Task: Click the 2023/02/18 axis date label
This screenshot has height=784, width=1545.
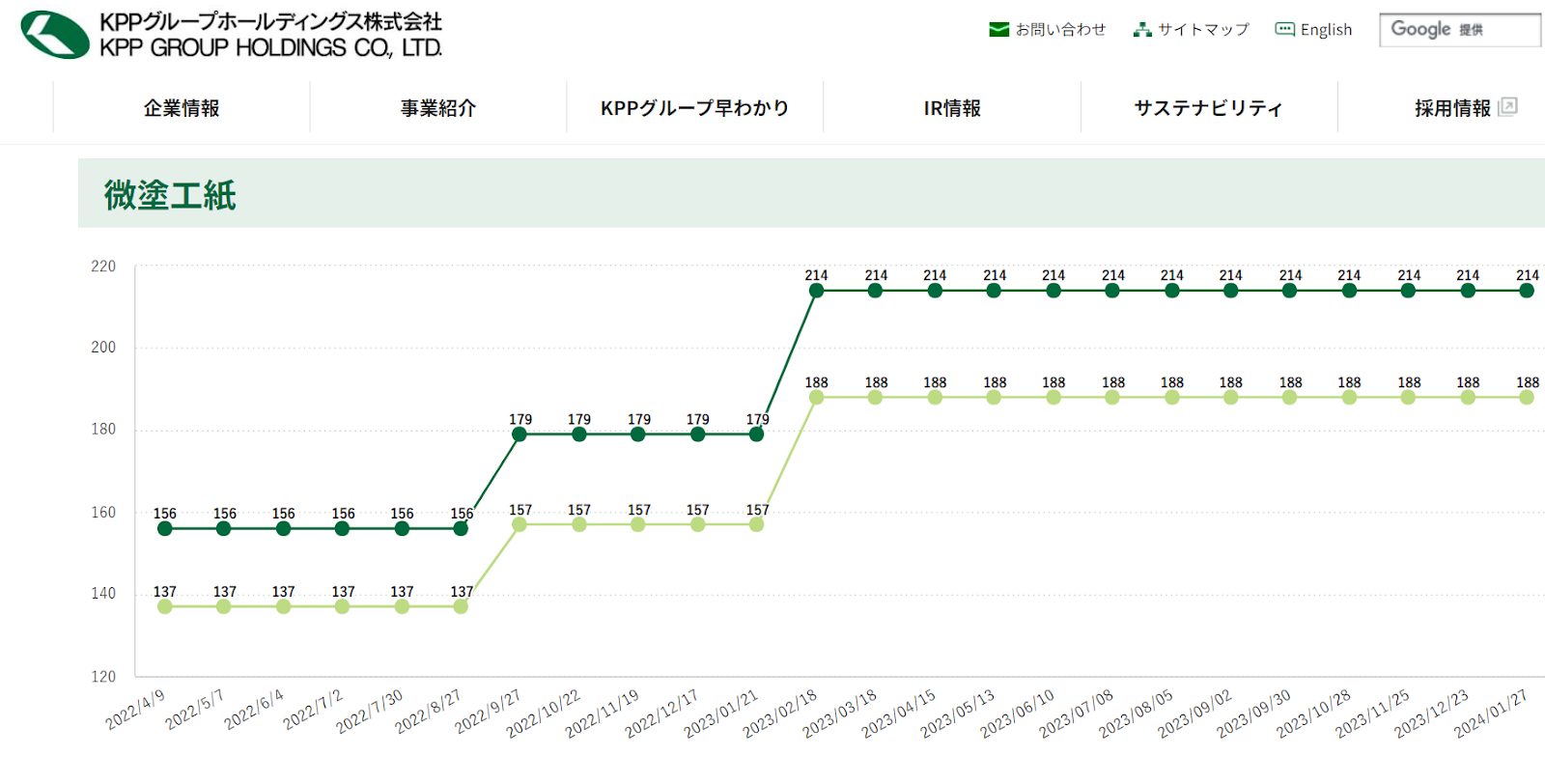Action: (x=780, y=714)
